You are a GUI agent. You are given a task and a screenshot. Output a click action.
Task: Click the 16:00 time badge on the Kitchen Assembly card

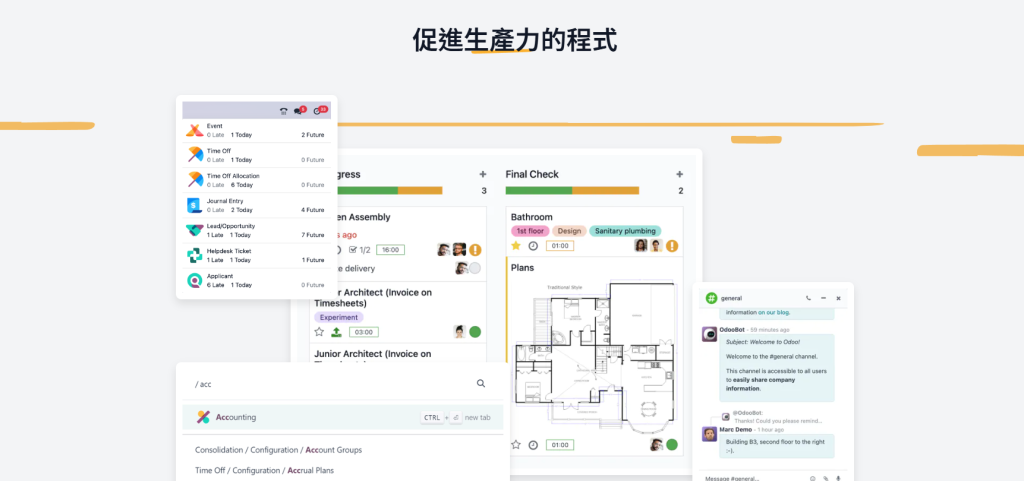391,250
